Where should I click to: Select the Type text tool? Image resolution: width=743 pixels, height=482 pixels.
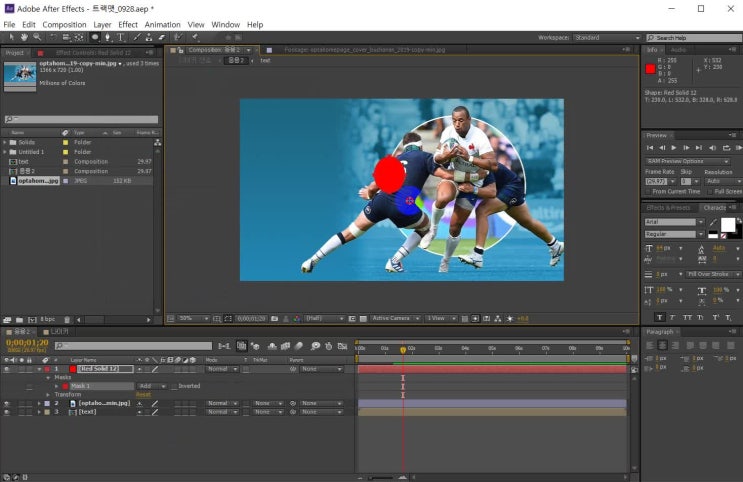(x=121, y=37)
